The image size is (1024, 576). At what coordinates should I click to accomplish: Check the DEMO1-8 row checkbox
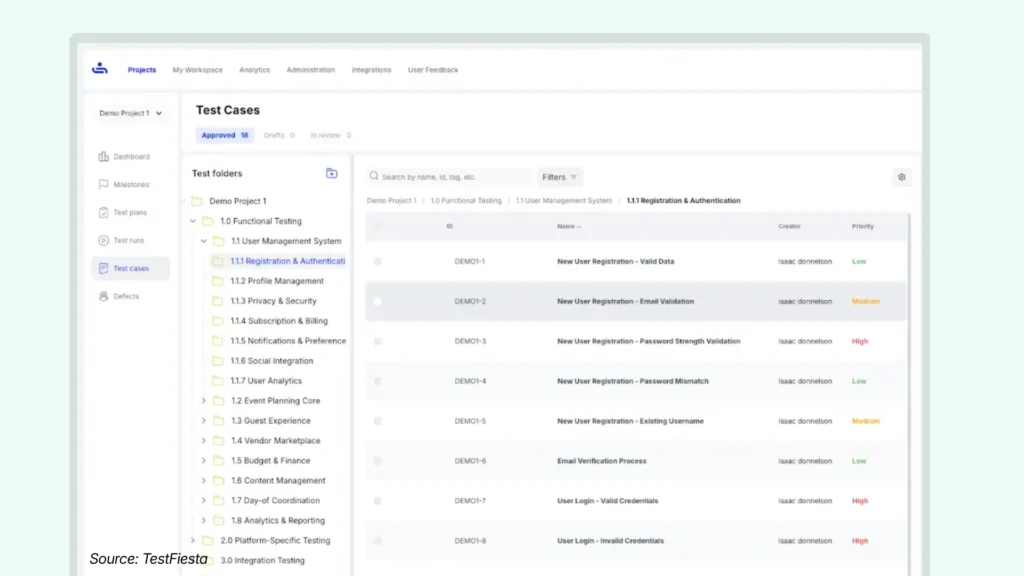tap(377, 541)
